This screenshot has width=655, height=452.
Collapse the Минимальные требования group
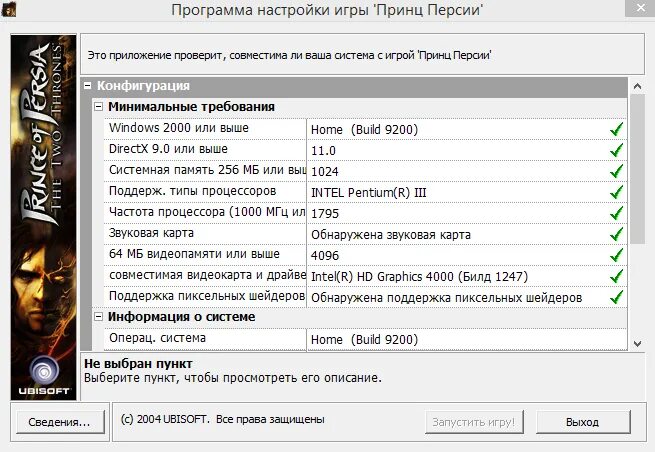click(x=98, y=107)
